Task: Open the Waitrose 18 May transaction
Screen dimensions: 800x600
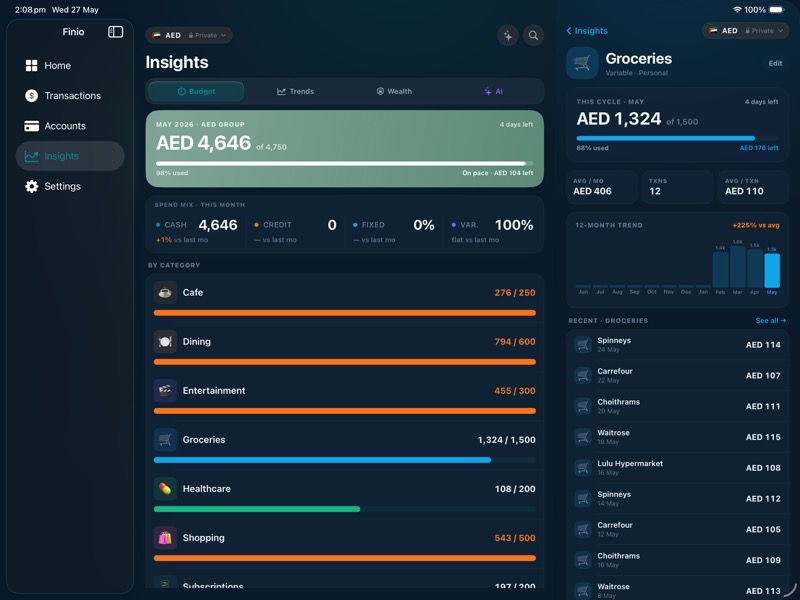Action: pos(677,437)
